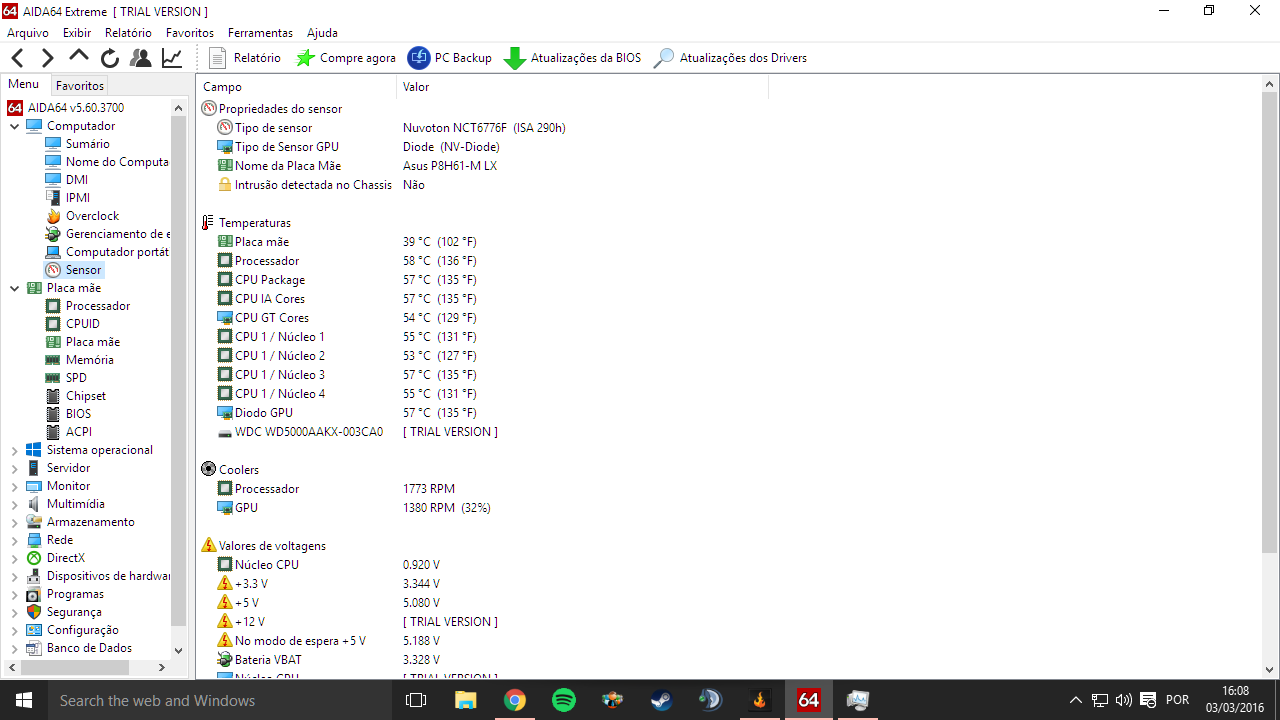1280x720 pixels.
Task: Open the Windows Start menu
Action: tap(24, 700)
